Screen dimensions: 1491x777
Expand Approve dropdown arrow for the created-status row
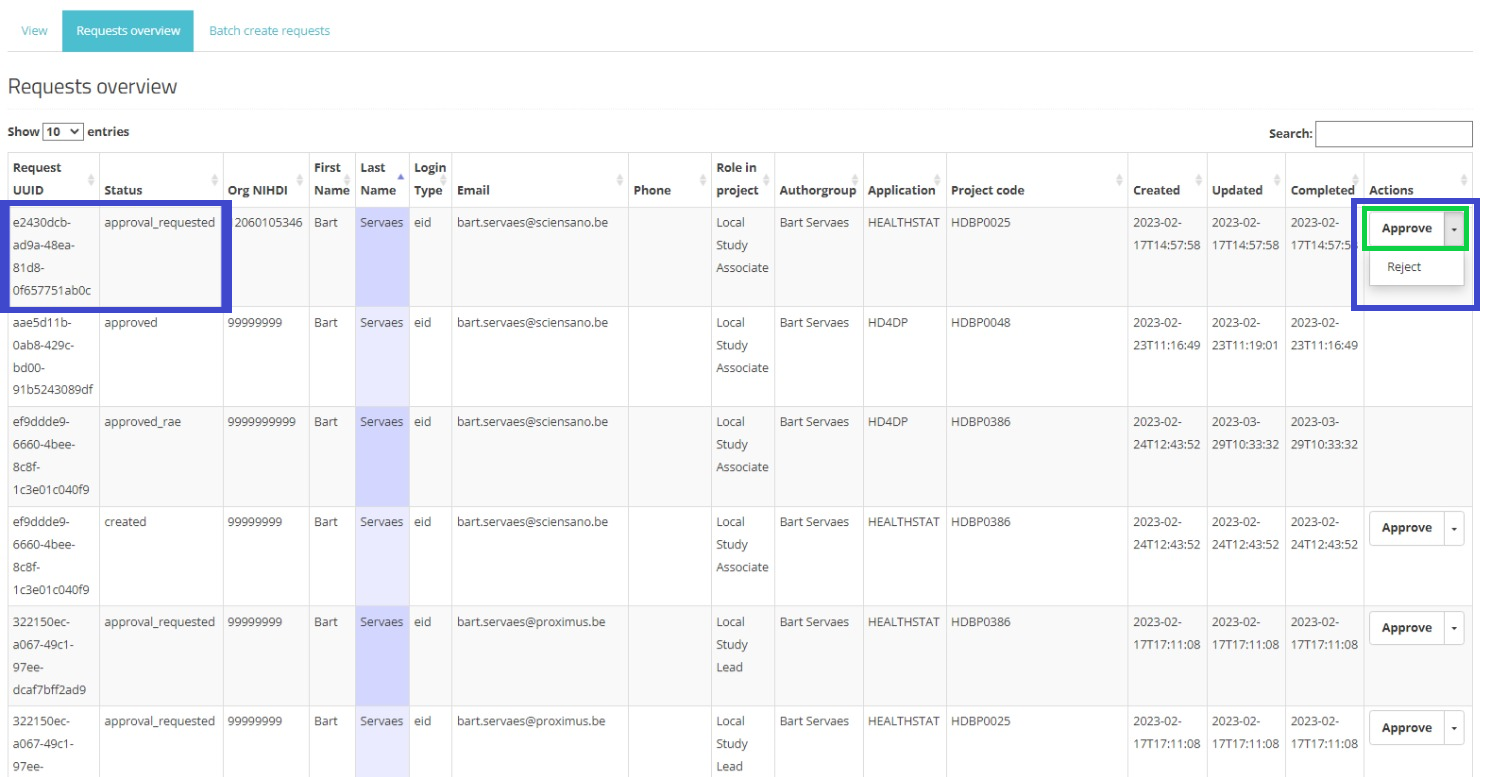(x=1454, y=528)
